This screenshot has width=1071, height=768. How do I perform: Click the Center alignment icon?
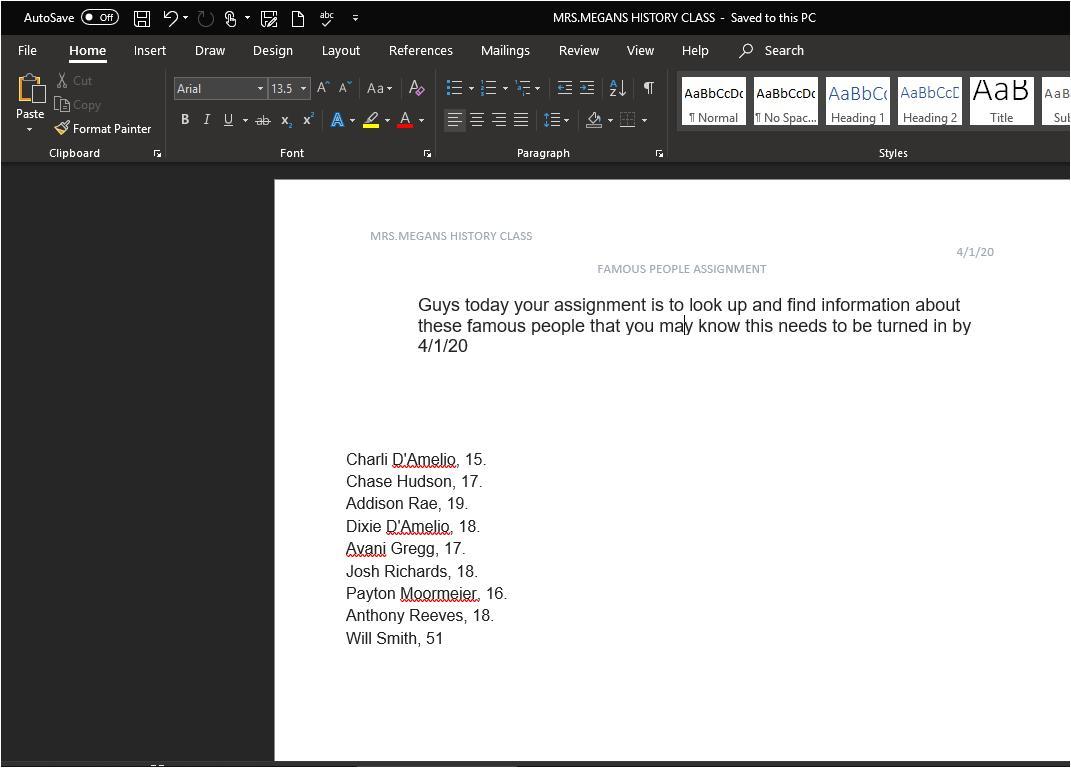[477, 120]
